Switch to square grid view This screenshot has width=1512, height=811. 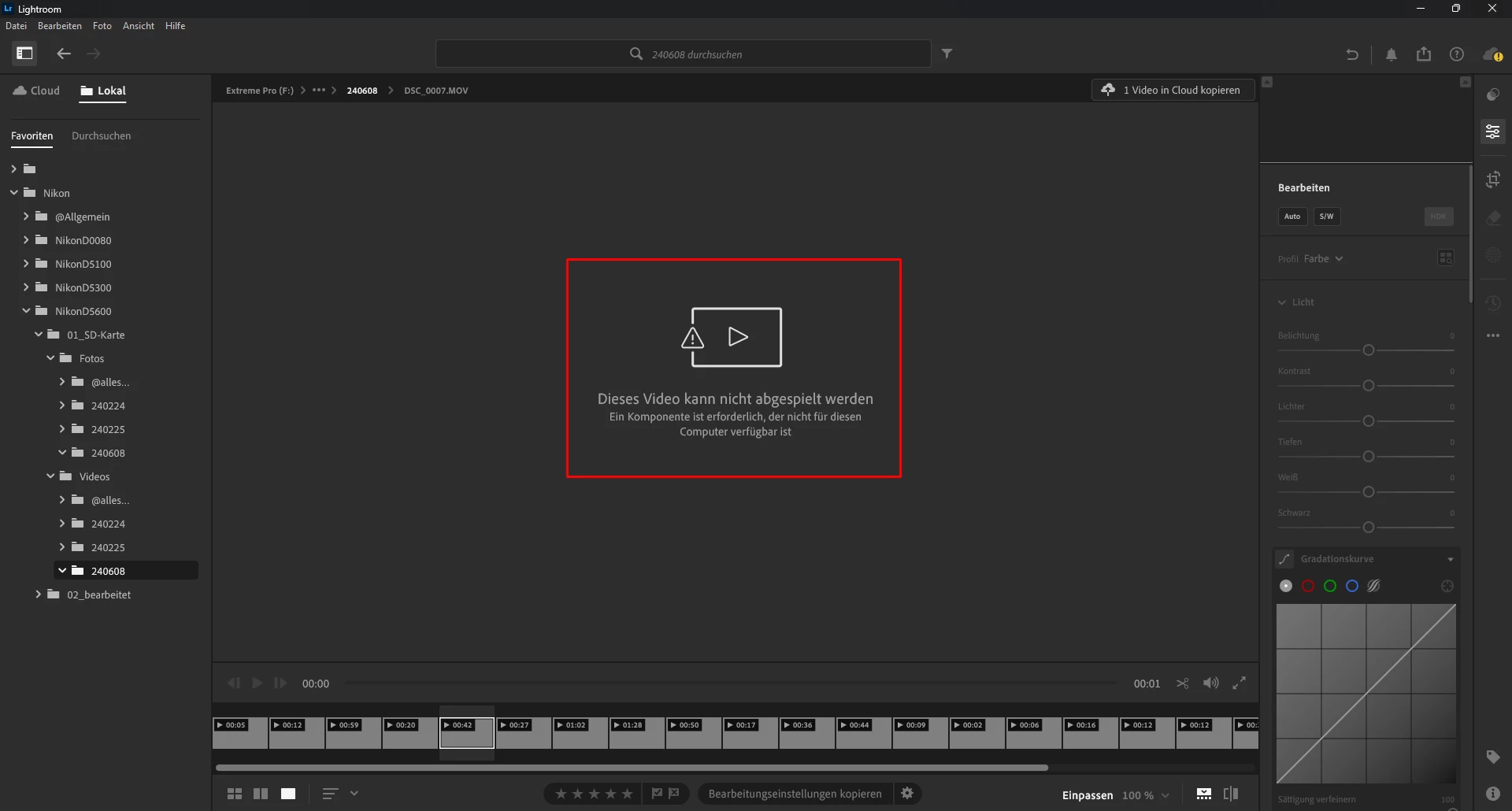pyautogui.click(x=261, y=794)
